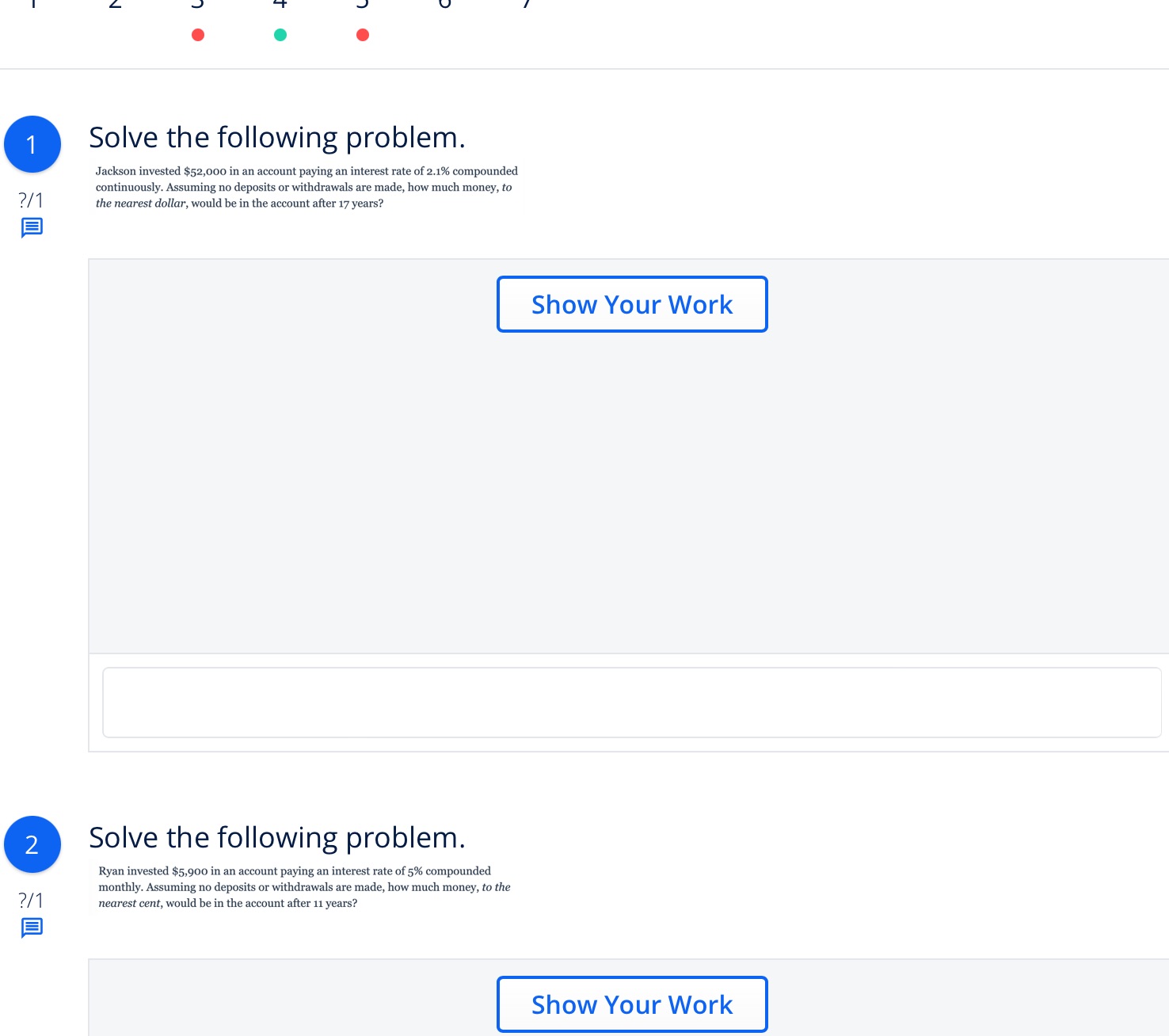The height and width of the screenshot is (1036, 1169).
Task: Click the blue circle badge numbered 1
Action: pyautogui.click(x=32, y=144)
